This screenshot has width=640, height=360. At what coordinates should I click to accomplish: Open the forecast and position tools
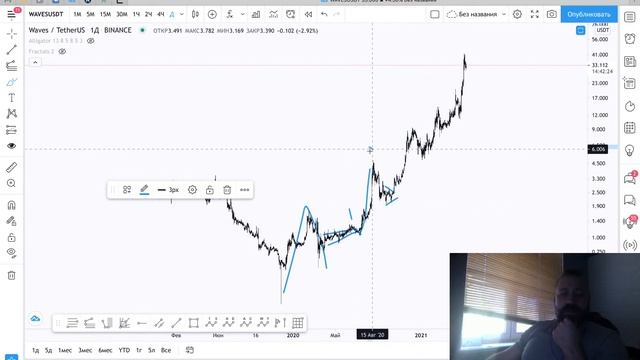click(11, 130)
